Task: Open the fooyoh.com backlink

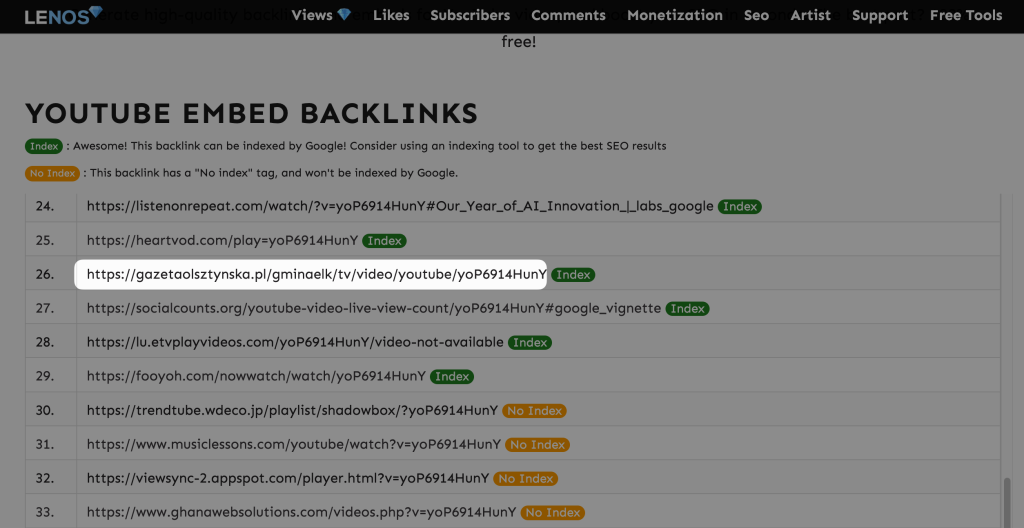Action: click(x=256, y=376)
